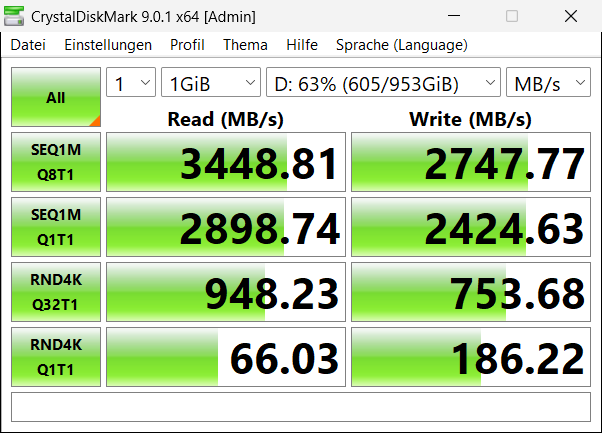Click the SEQ1M Q8T1 write result 2747.77
This screenshot has height=433, width=602.
click(471, 162)
